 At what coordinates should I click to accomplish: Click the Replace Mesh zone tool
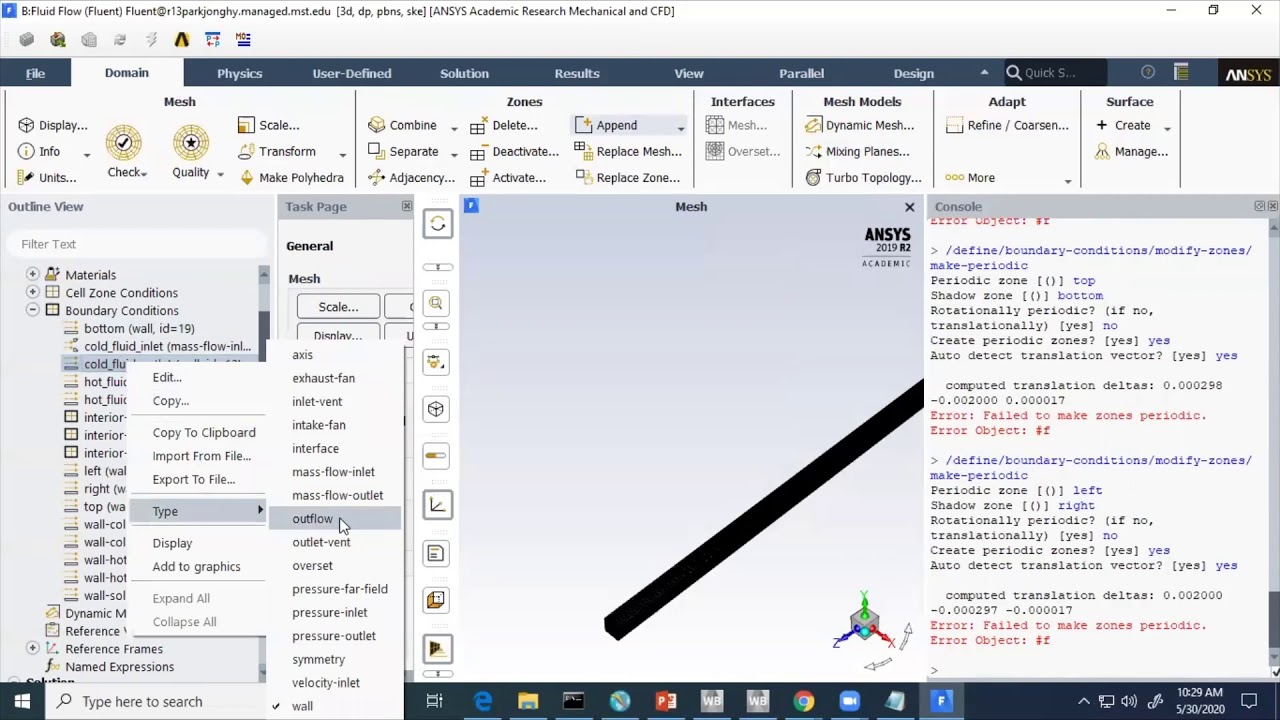click(628, 151)
